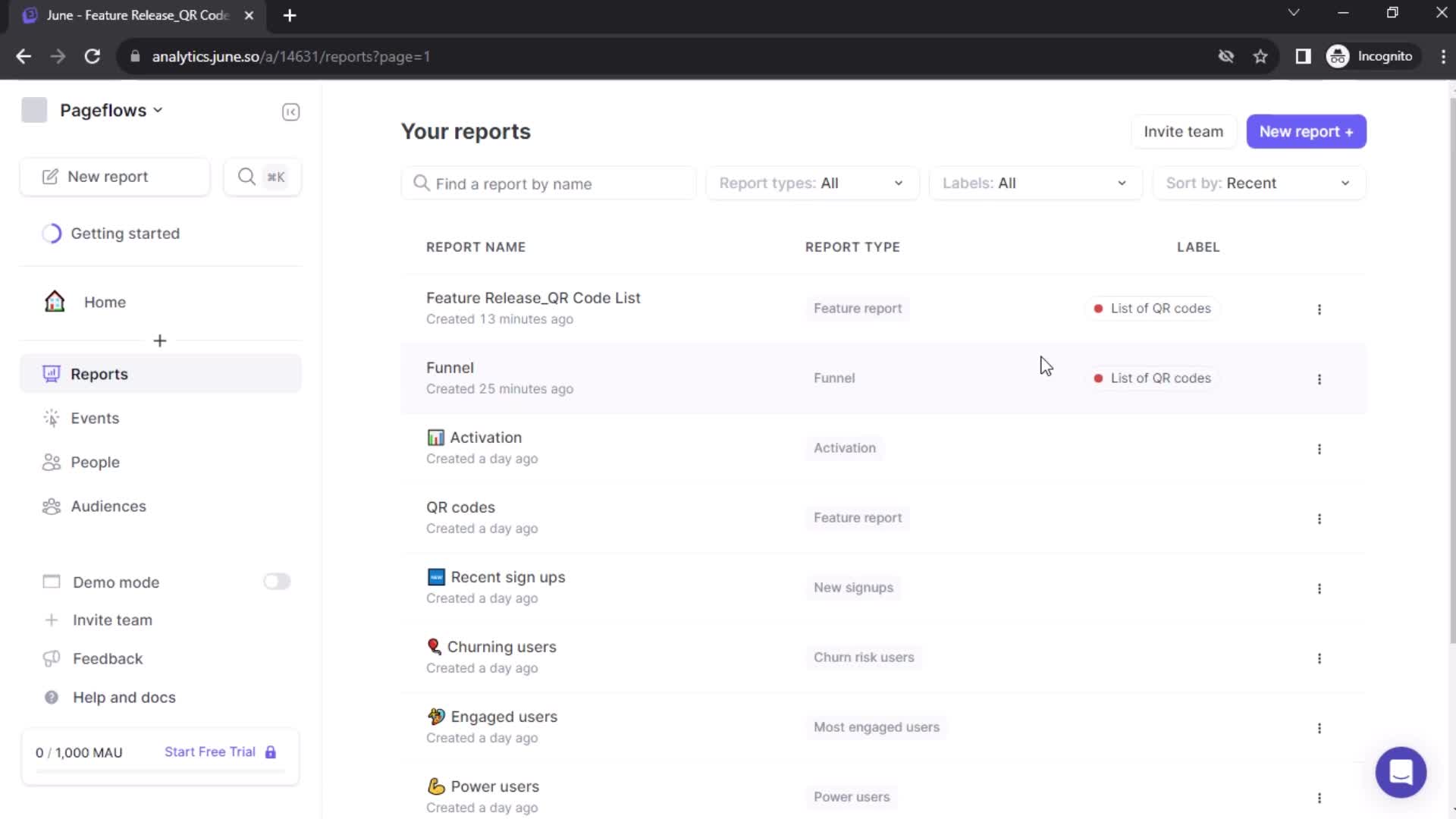Click the List of QR codes label on Feature Release row
The image size is (1456, 819).
1152,309
